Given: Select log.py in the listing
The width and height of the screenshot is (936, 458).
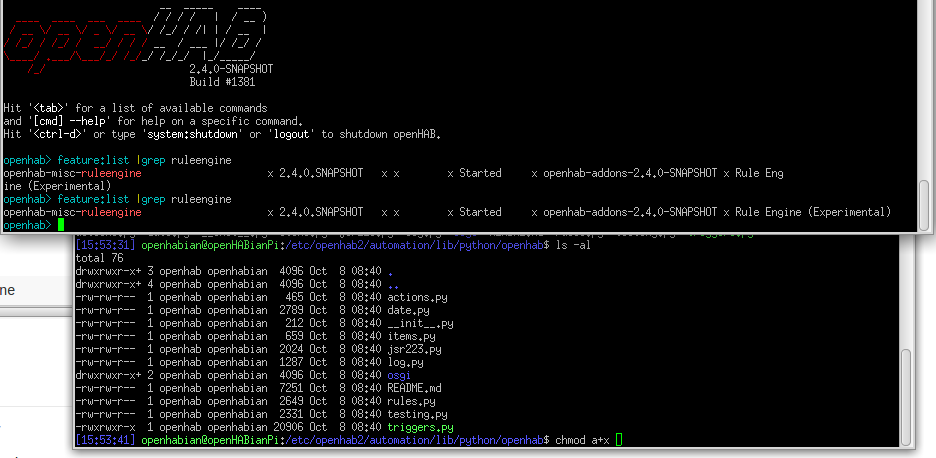Looking at the screenshot, I should coord(405,362).
